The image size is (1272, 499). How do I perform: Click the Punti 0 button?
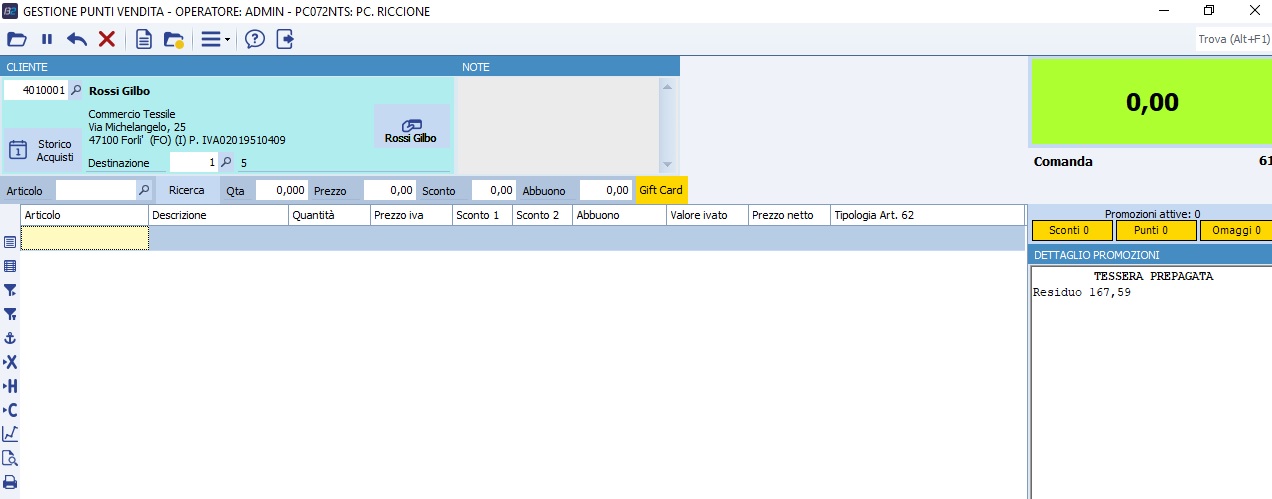(x=1156, y=230)
